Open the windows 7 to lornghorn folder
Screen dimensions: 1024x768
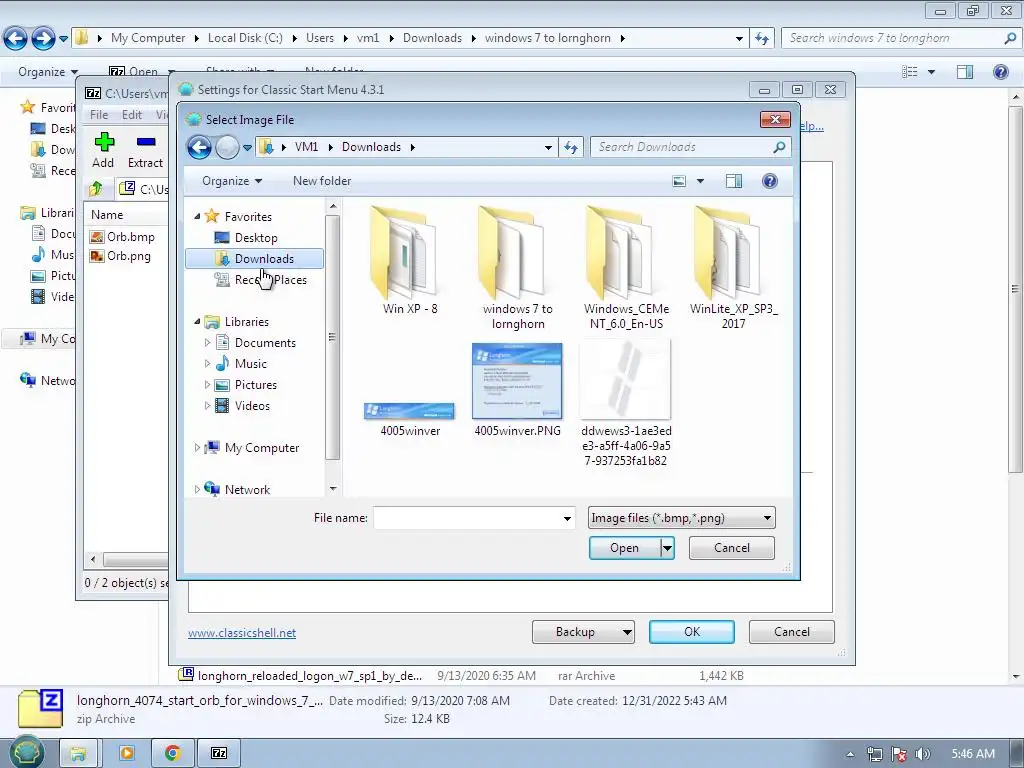(518, 268)
